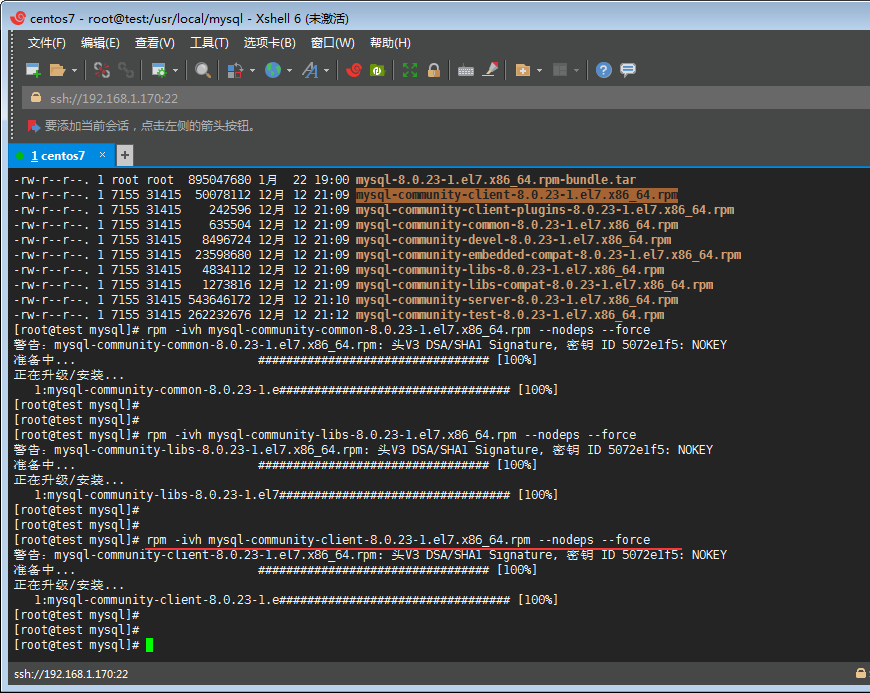Viewport: 870px width, 693px height.
Task: Click the add current session arrow button
Action: (x=34, y=126)
